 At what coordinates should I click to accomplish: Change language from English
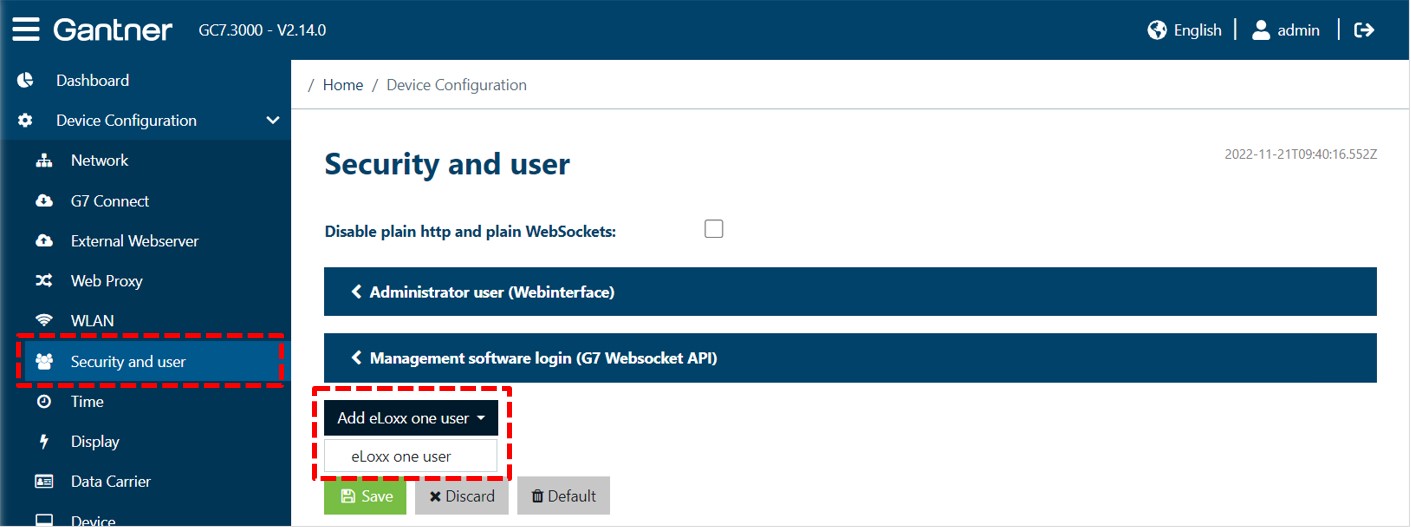point(1198,30)
